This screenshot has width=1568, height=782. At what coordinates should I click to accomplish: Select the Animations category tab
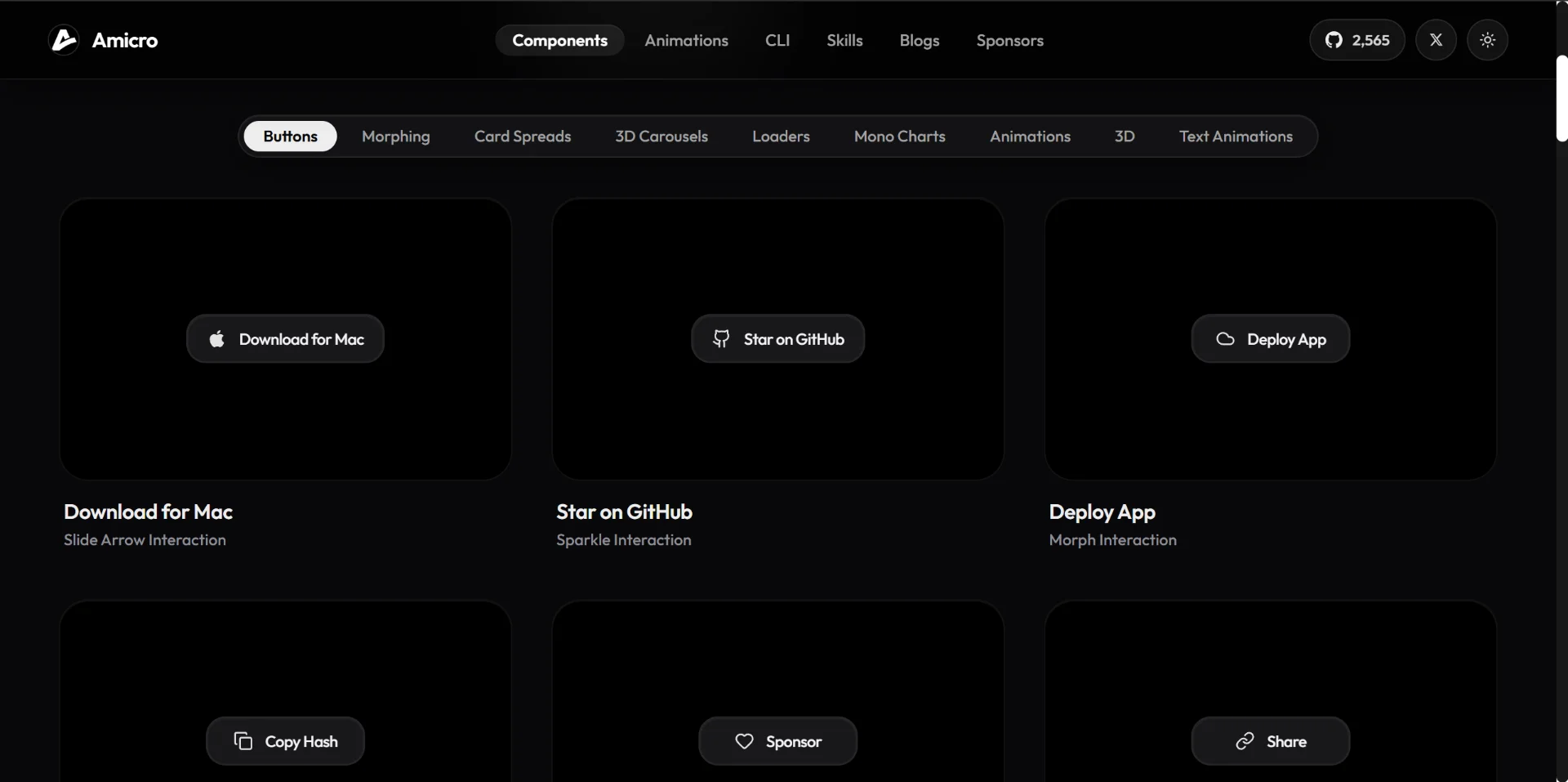click(x=1030, y=136)
